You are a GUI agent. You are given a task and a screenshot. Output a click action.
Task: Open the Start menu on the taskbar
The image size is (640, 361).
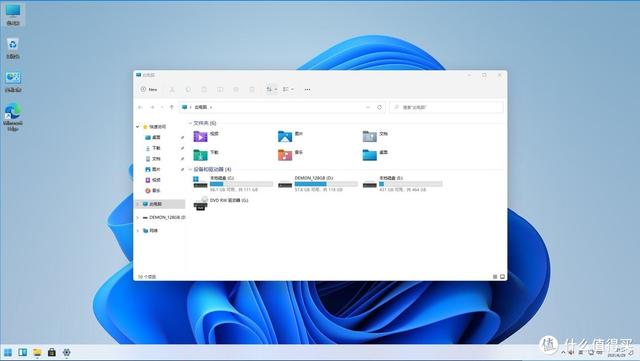click(8, 352)
